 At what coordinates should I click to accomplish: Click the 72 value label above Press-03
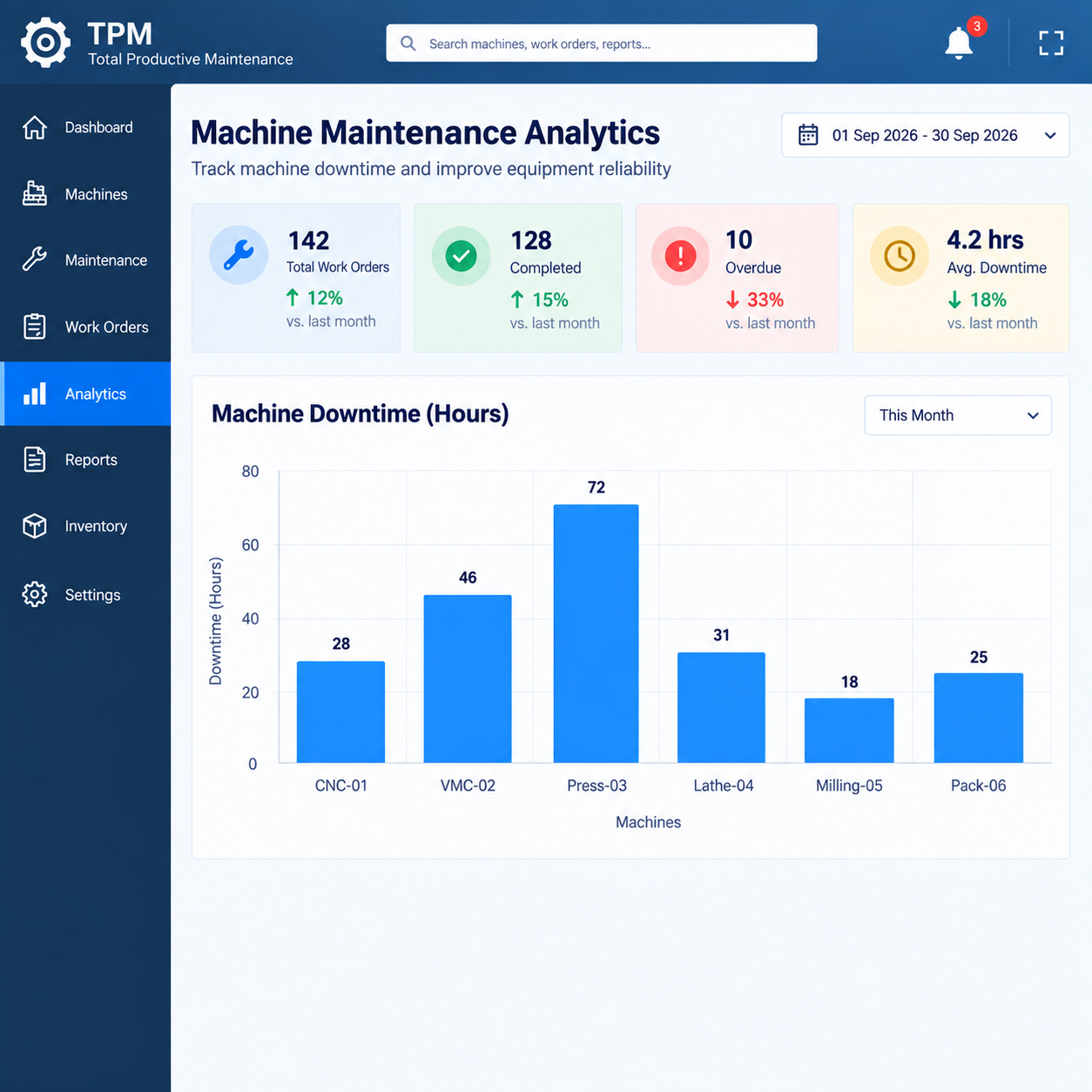(x=597, y=488)
